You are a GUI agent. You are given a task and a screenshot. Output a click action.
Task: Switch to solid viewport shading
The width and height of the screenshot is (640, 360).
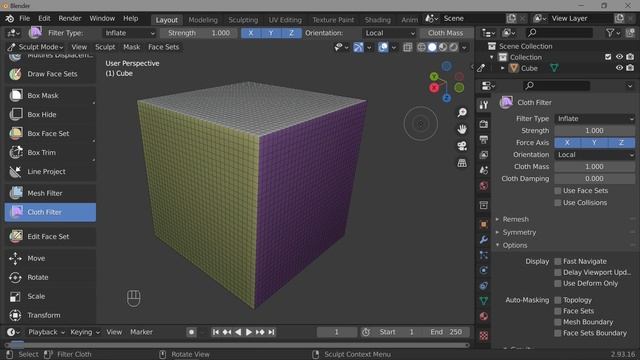(x=432, y=47)
